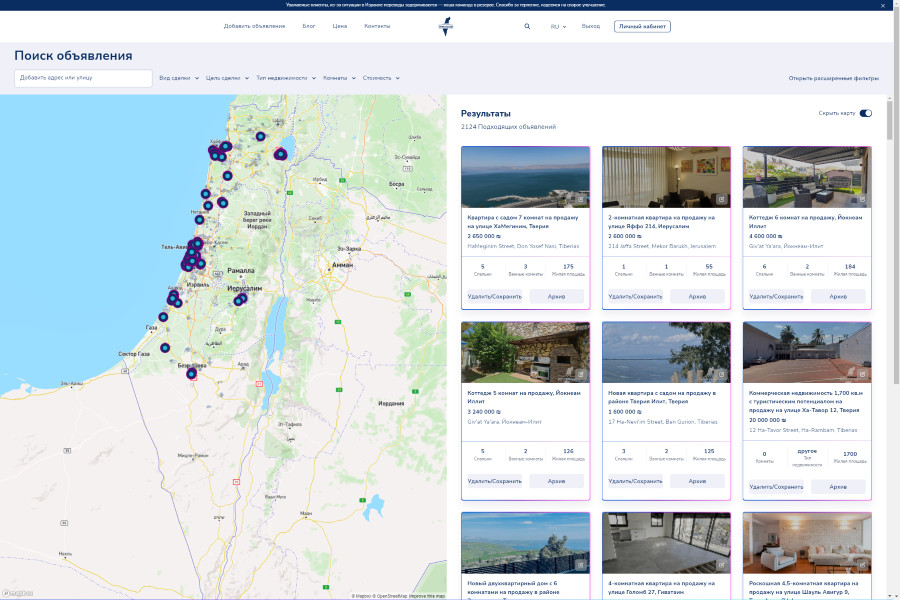
Task: Expand the 'Стоимость' price filter
Action: point(381,77)
